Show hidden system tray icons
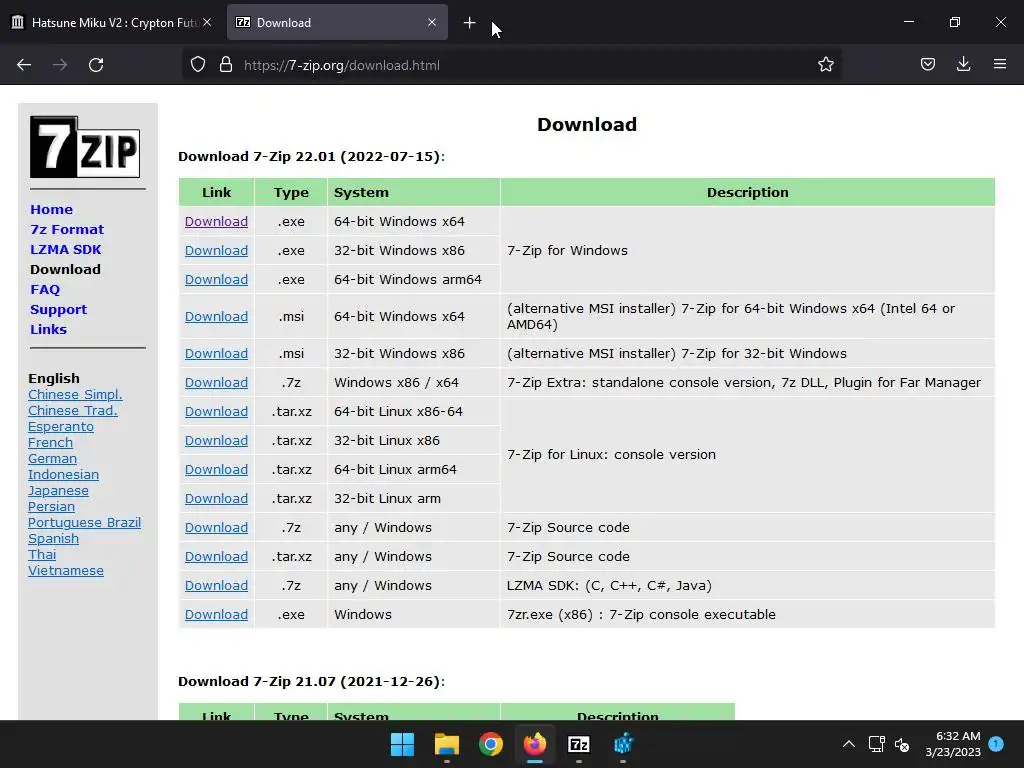 [x=848, y=744]
